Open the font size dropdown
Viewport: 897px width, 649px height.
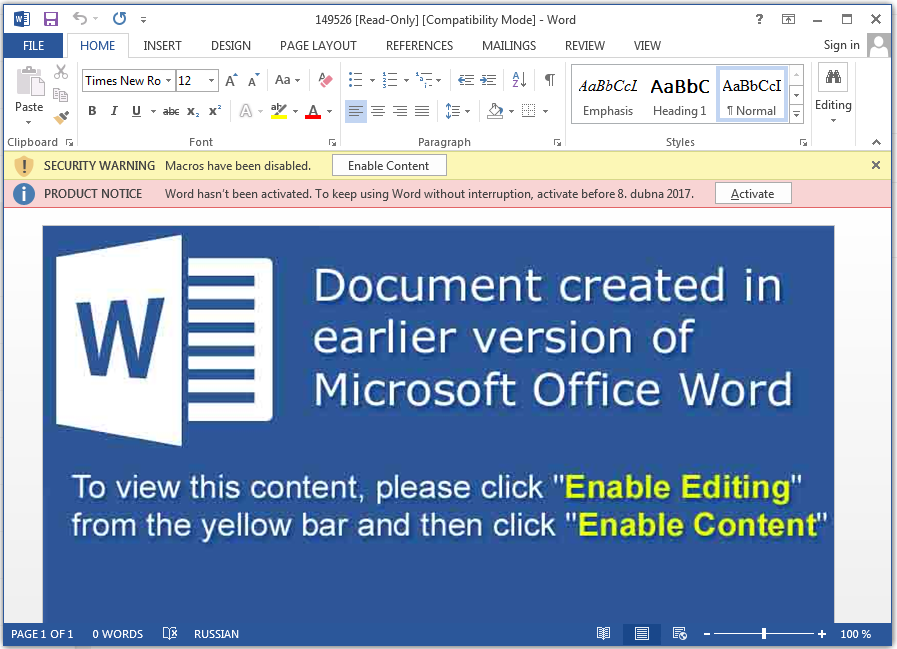pyautogui.click(x=212, y=81)
